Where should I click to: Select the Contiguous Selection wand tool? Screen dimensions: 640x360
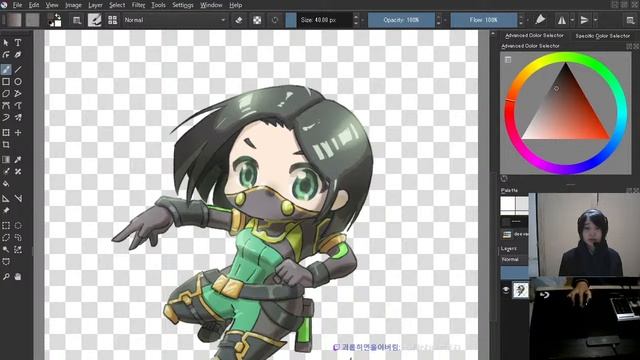(x=6, y=249)
